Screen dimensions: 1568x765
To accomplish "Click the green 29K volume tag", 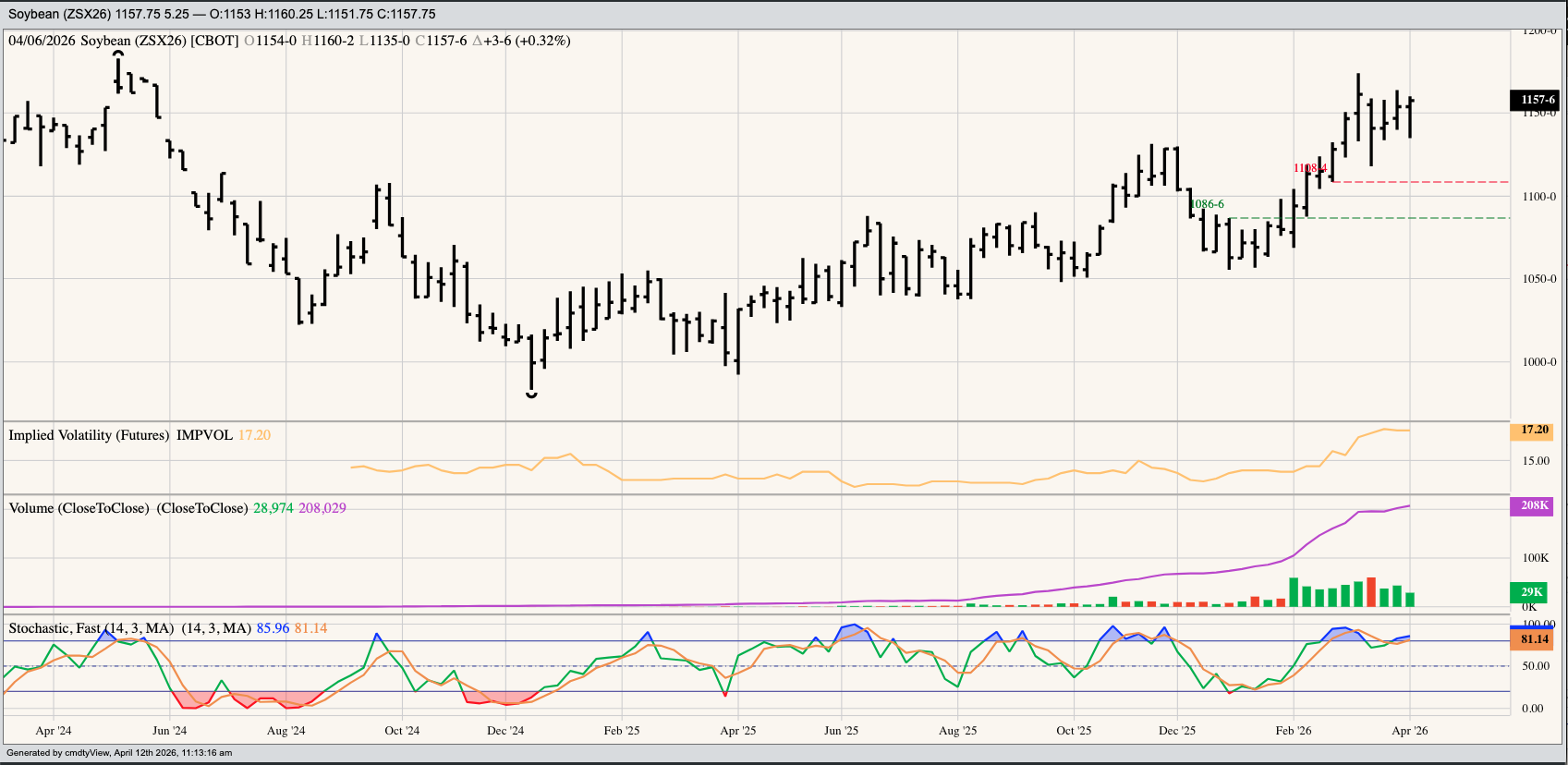I will click(1531, 592).
